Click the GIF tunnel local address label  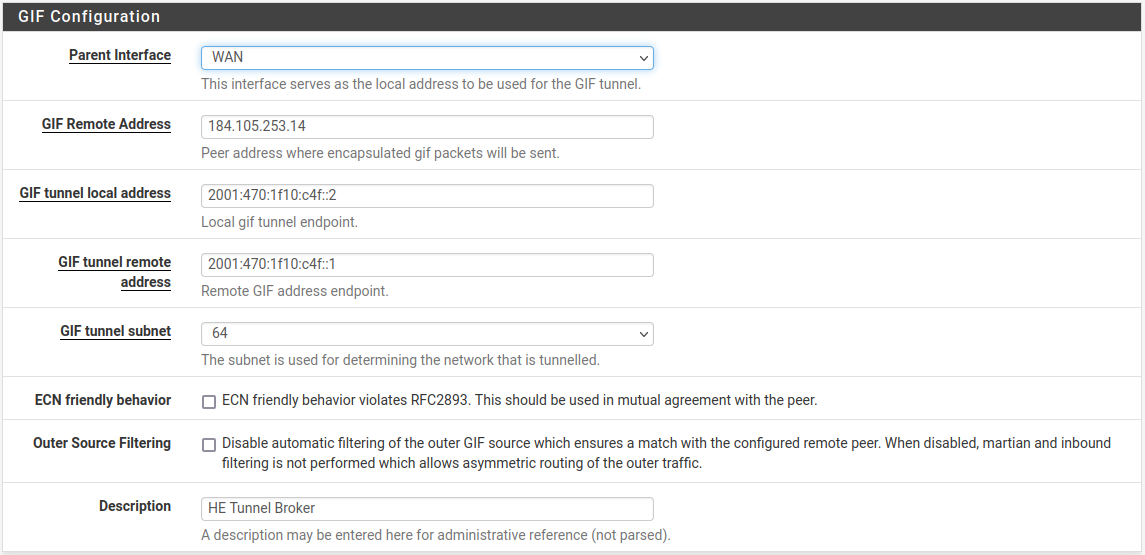pos(95,194)
